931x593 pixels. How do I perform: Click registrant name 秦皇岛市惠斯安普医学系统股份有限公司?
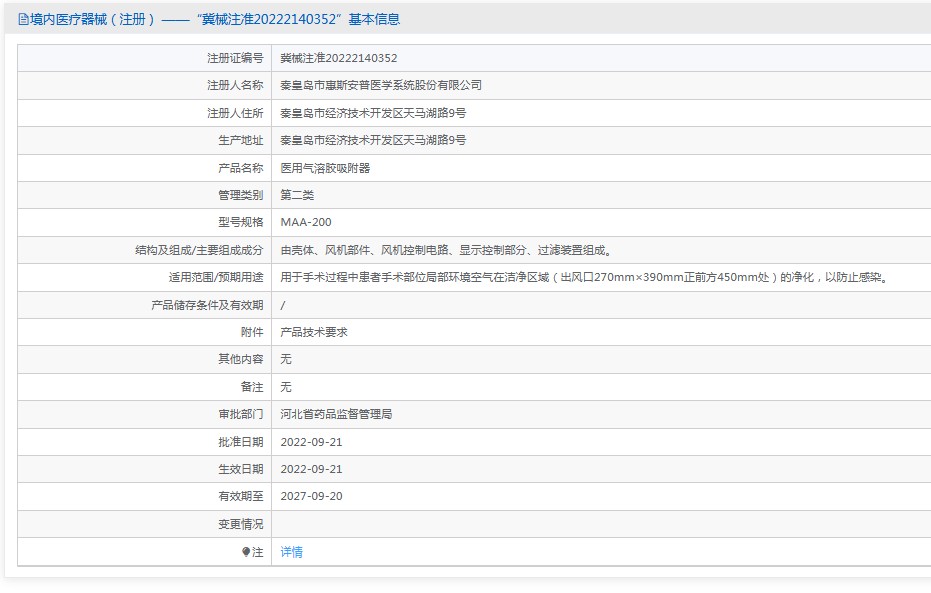point(381,85)
